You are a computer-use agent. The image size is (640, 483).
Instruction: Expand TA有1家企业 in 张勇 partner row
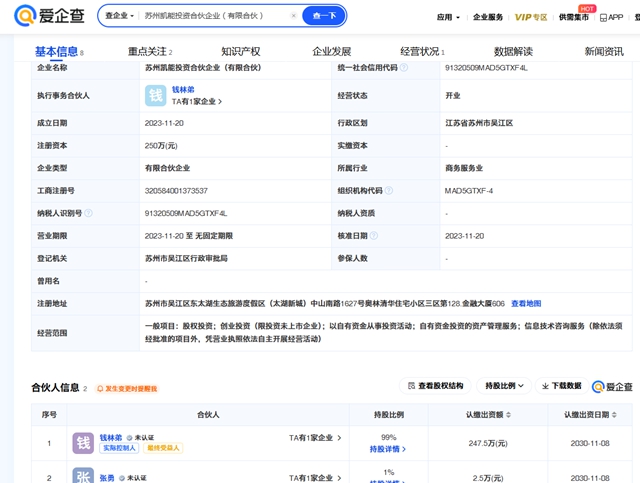[x=315, y=478]
